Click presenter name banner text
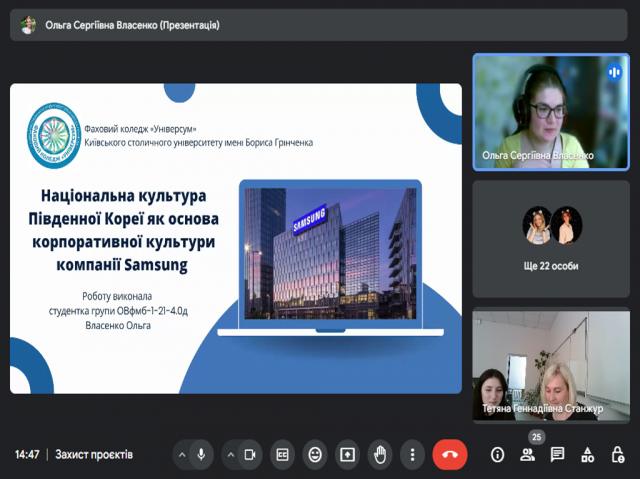Image resolution: width=640 pixels, height=479 pixels. point(132,25)
